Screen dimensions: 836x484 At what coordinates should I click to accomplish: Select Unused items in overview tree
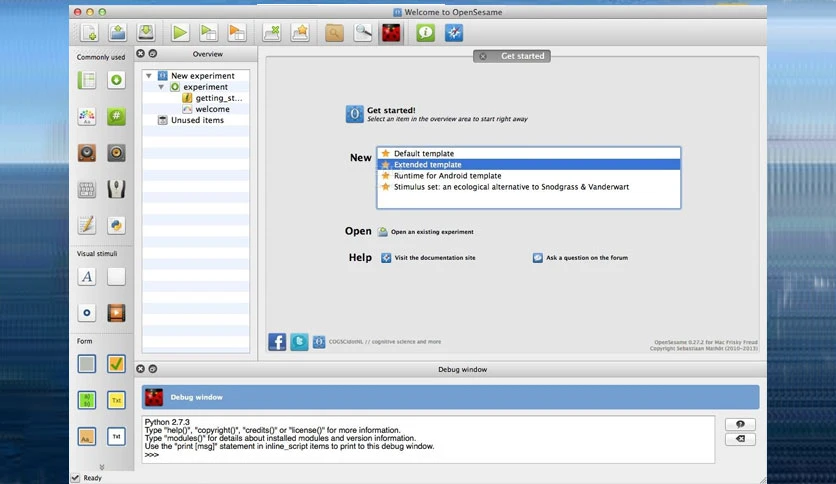click(x=197, y=120)
